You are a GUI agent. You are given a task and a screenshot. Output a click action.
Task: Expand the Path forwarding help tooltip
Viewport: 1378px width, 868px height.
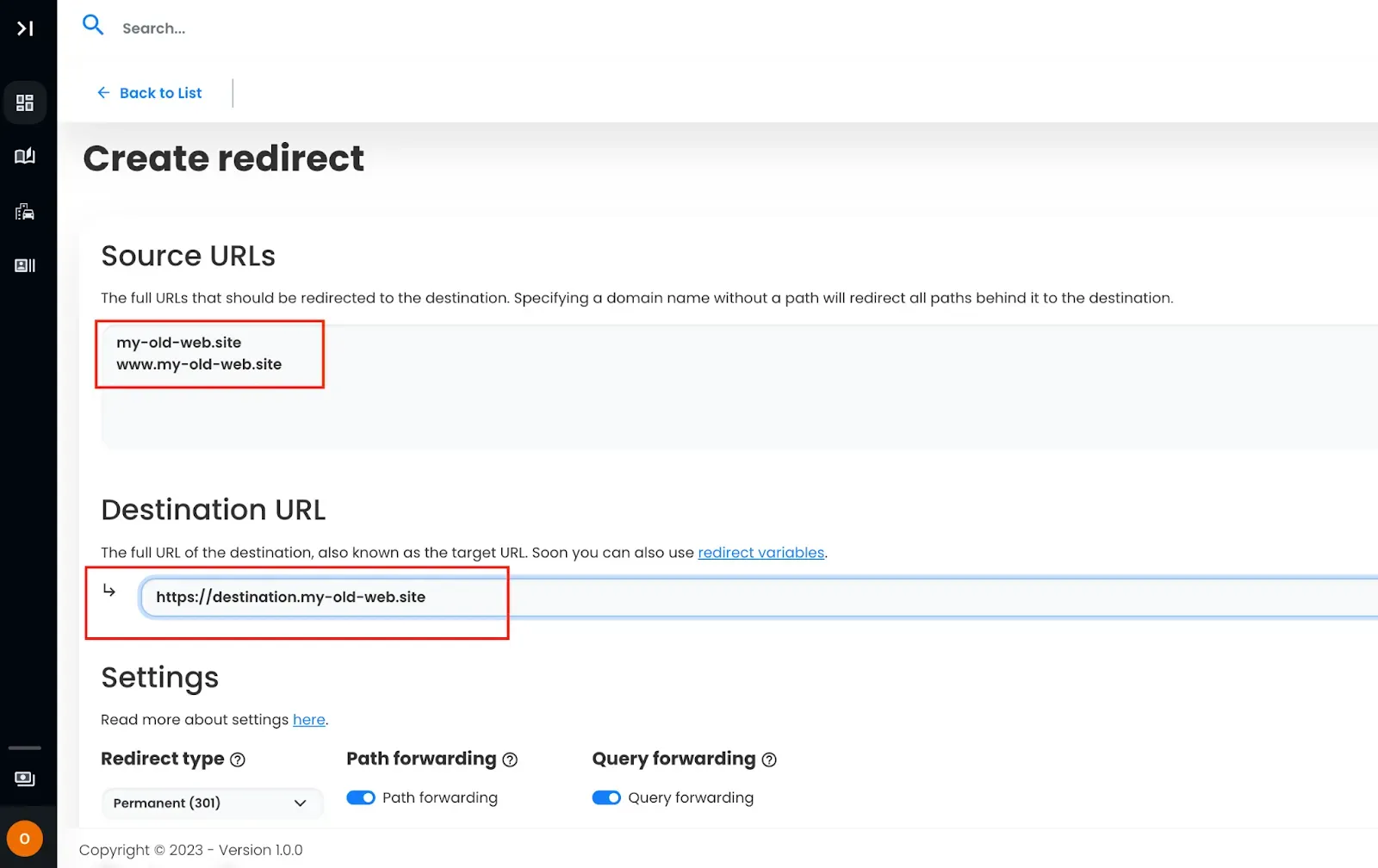click(511, 759)
